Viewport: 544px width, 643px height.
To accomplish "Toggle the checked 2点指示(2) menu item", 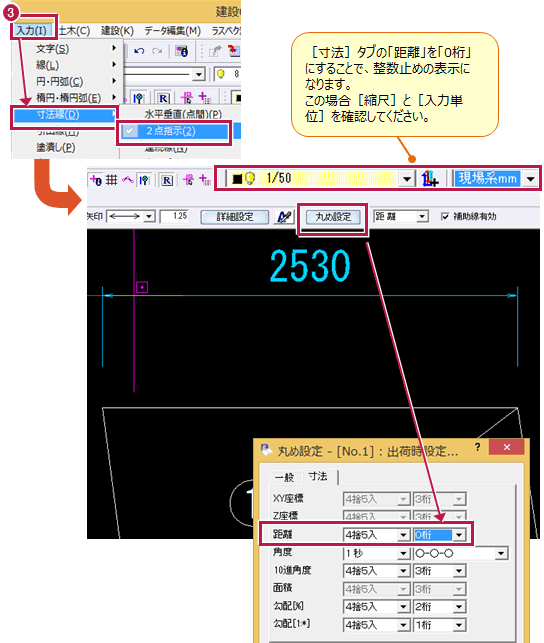I will tap(174, 131).
